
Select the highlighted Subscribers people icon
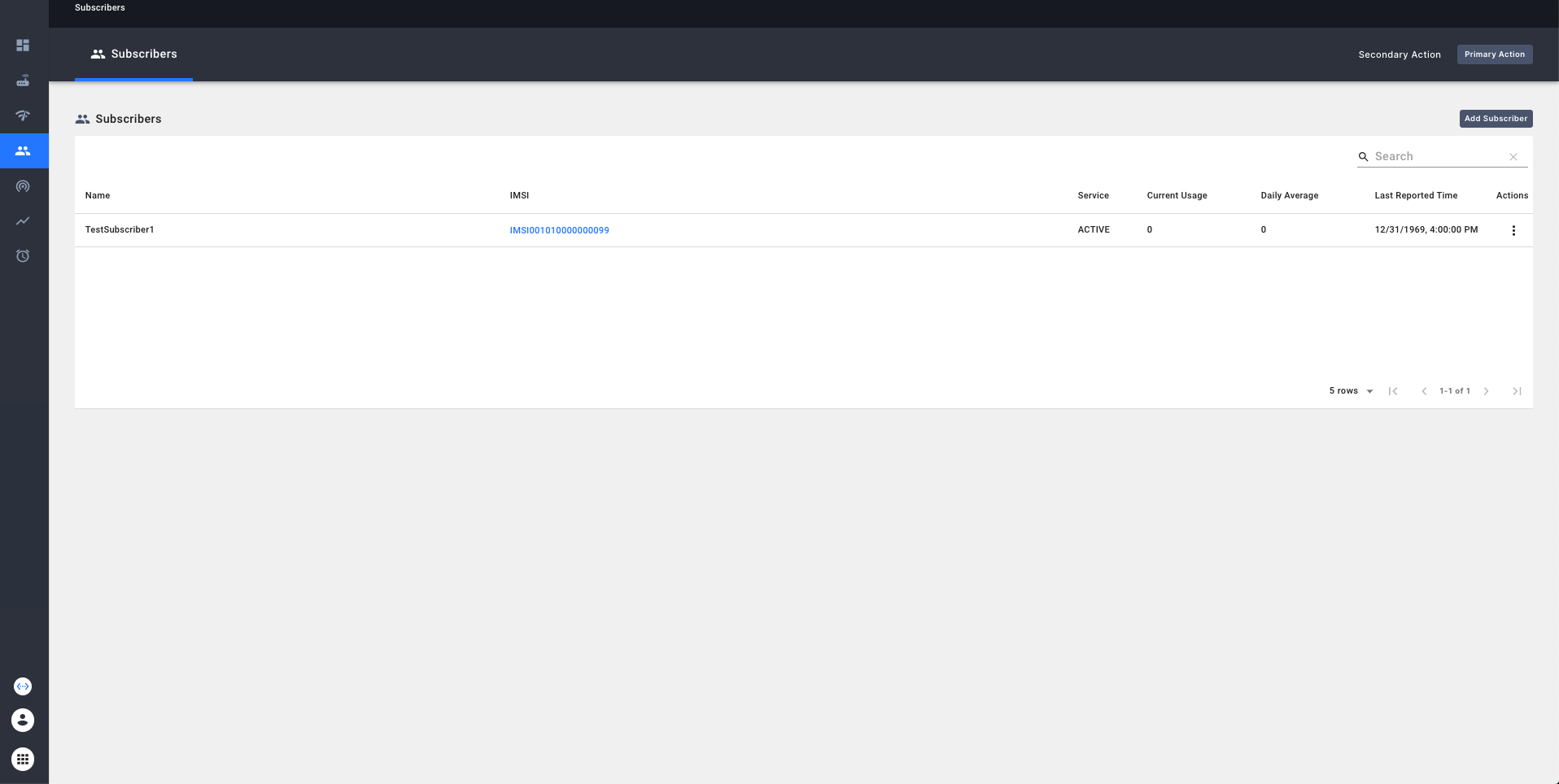(x=23, y=150)
